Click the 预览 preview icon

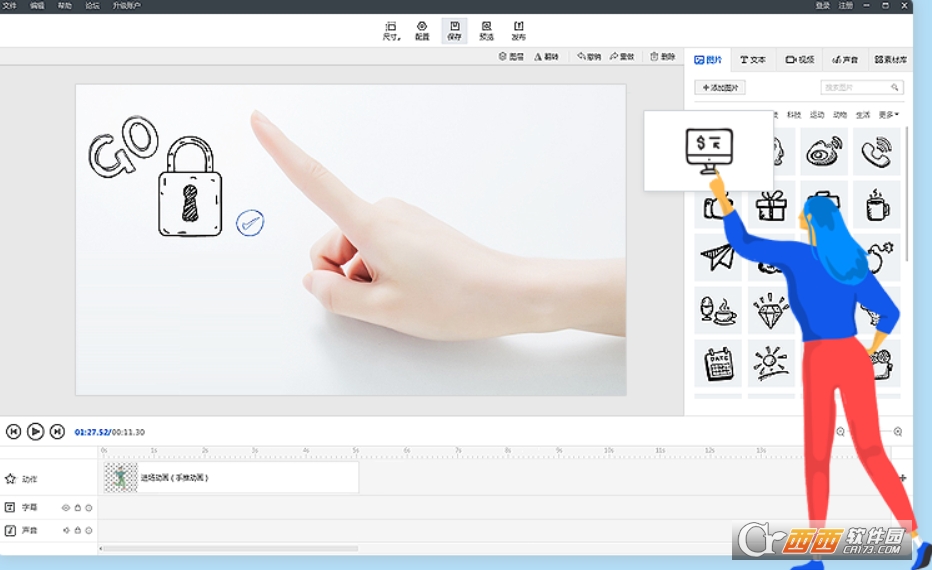pyautogui.click(x=486, y=30)
